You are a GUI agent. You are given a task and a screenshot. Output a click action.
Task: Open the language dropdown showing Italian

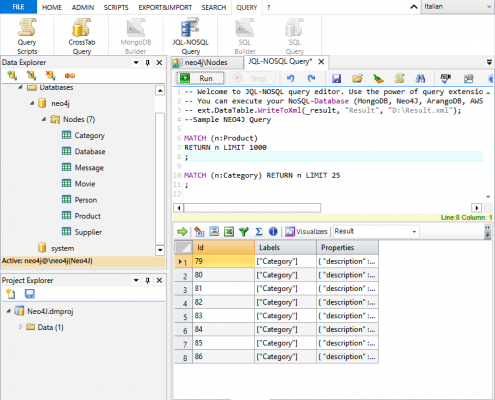click(x=458, y=7)
